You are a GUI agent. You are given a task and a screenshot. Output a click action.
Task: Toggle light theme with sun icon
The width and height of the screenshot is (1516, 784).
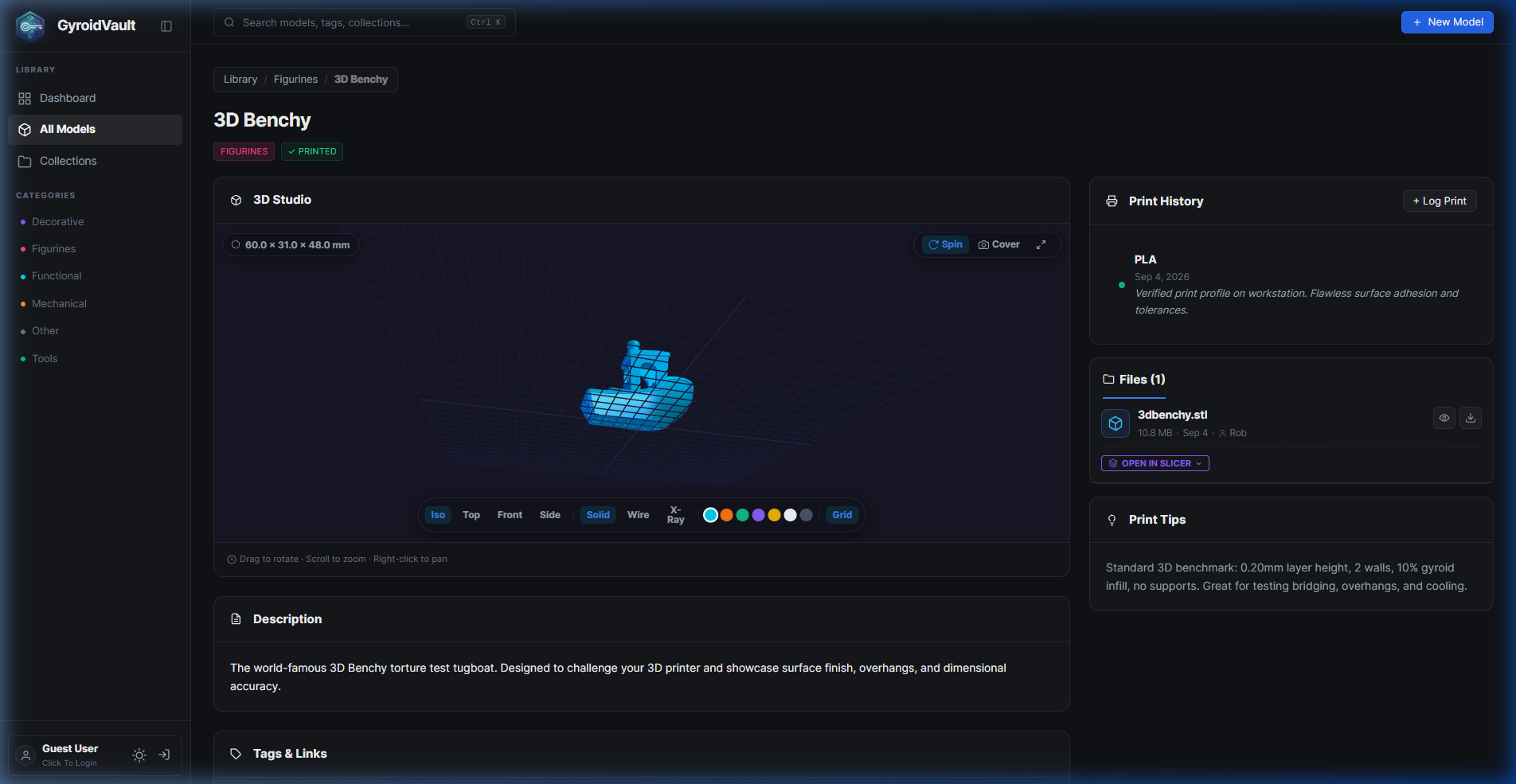tap(139, 755)
